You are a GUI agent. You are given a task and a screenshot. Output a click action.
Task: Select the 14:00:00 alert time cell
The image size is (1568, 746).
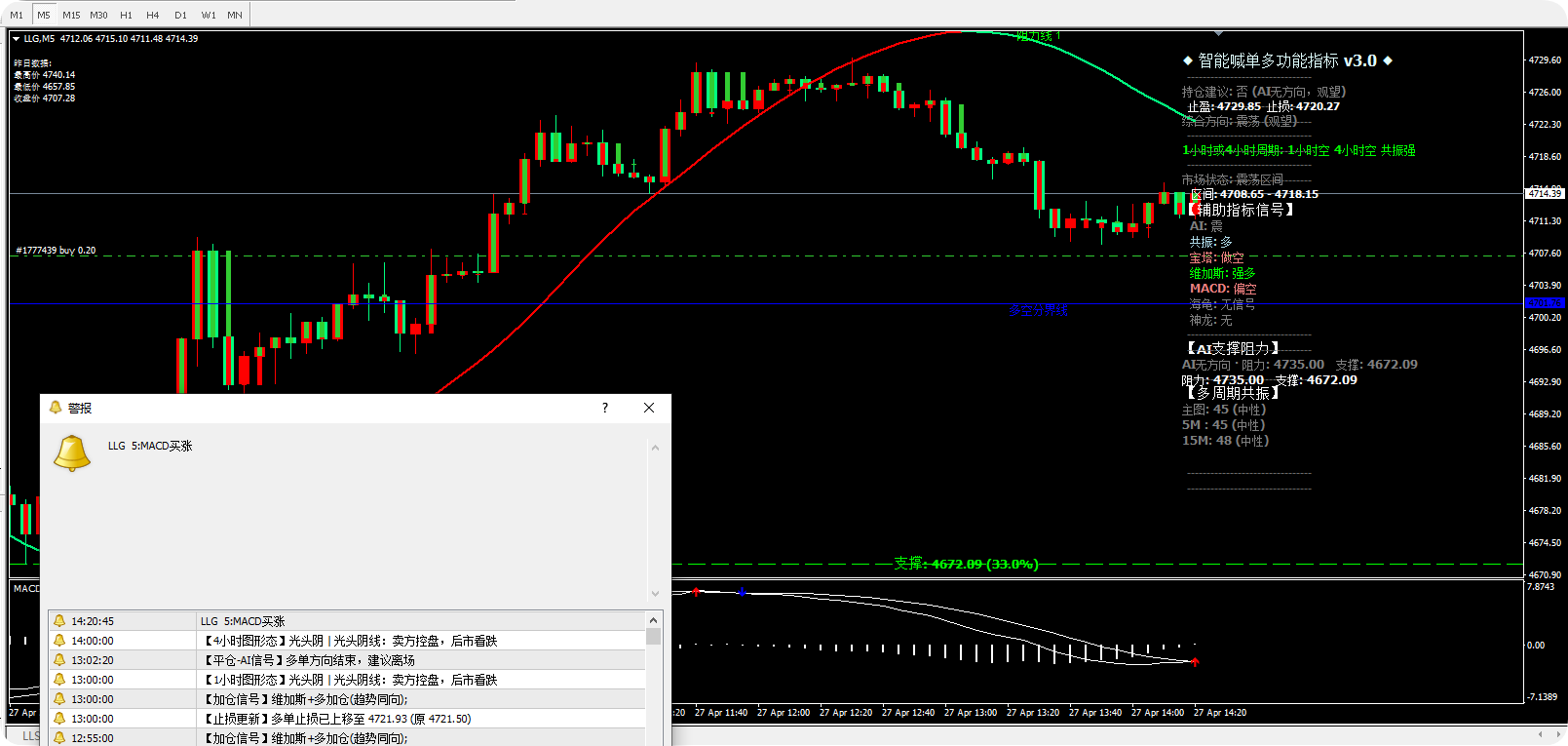[93, 641]
